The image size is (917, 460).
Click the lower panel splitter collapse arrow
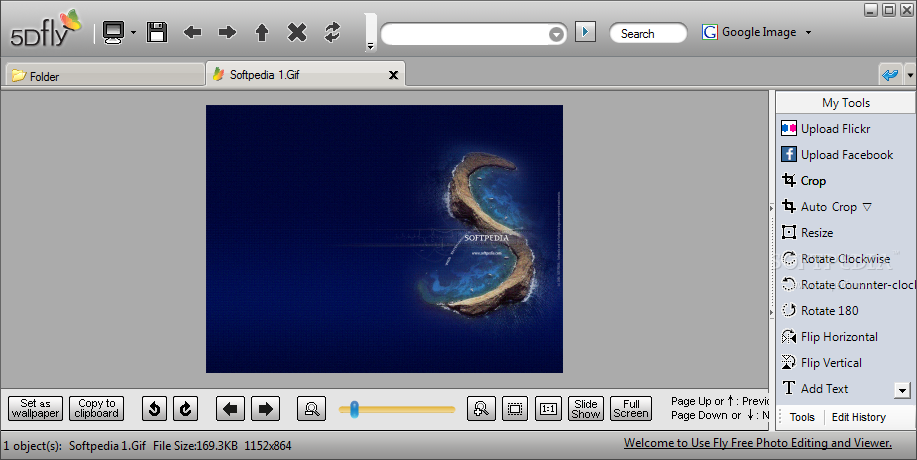(x=772, y=313)
